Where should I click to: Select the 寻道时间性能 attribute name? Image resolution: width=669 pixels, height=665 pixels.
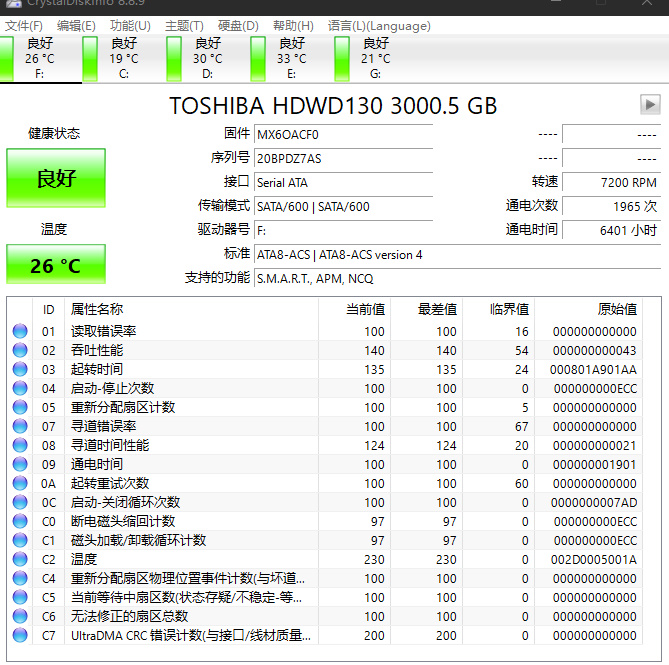pos(110,445)
